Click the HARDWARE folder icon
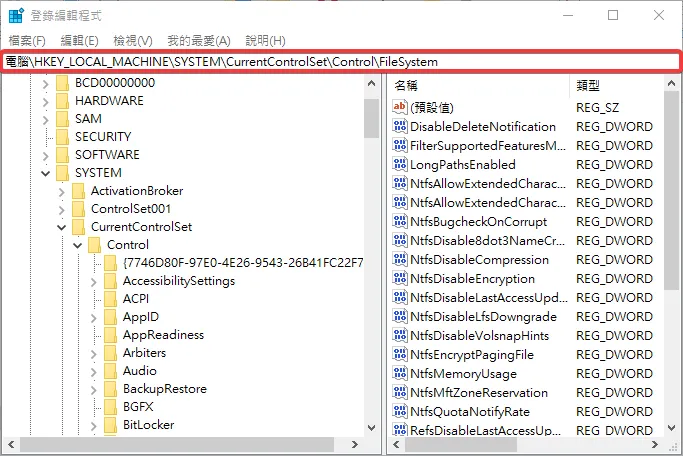The height and width of the screenshot is (456, 683). coord(63,101)
